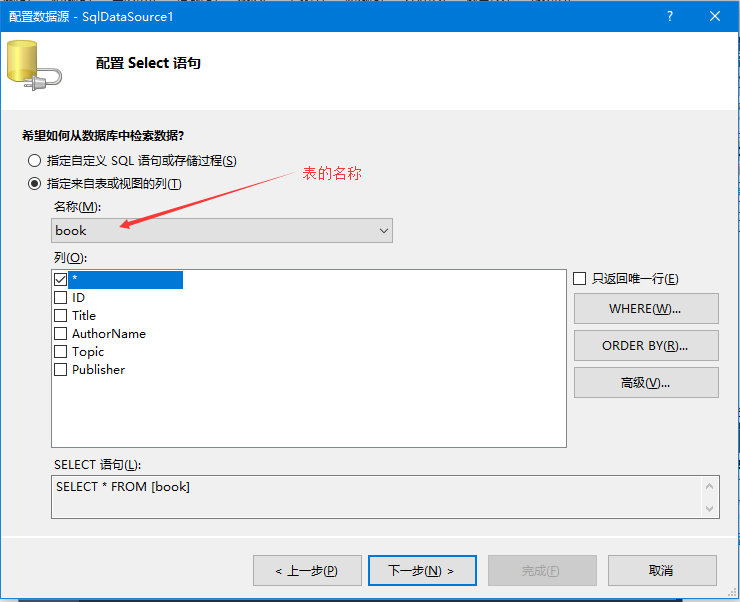Select the columns from table or view option
Viewport: 740px width, 602px height.
pyautogui.click(x=35, y=184)
